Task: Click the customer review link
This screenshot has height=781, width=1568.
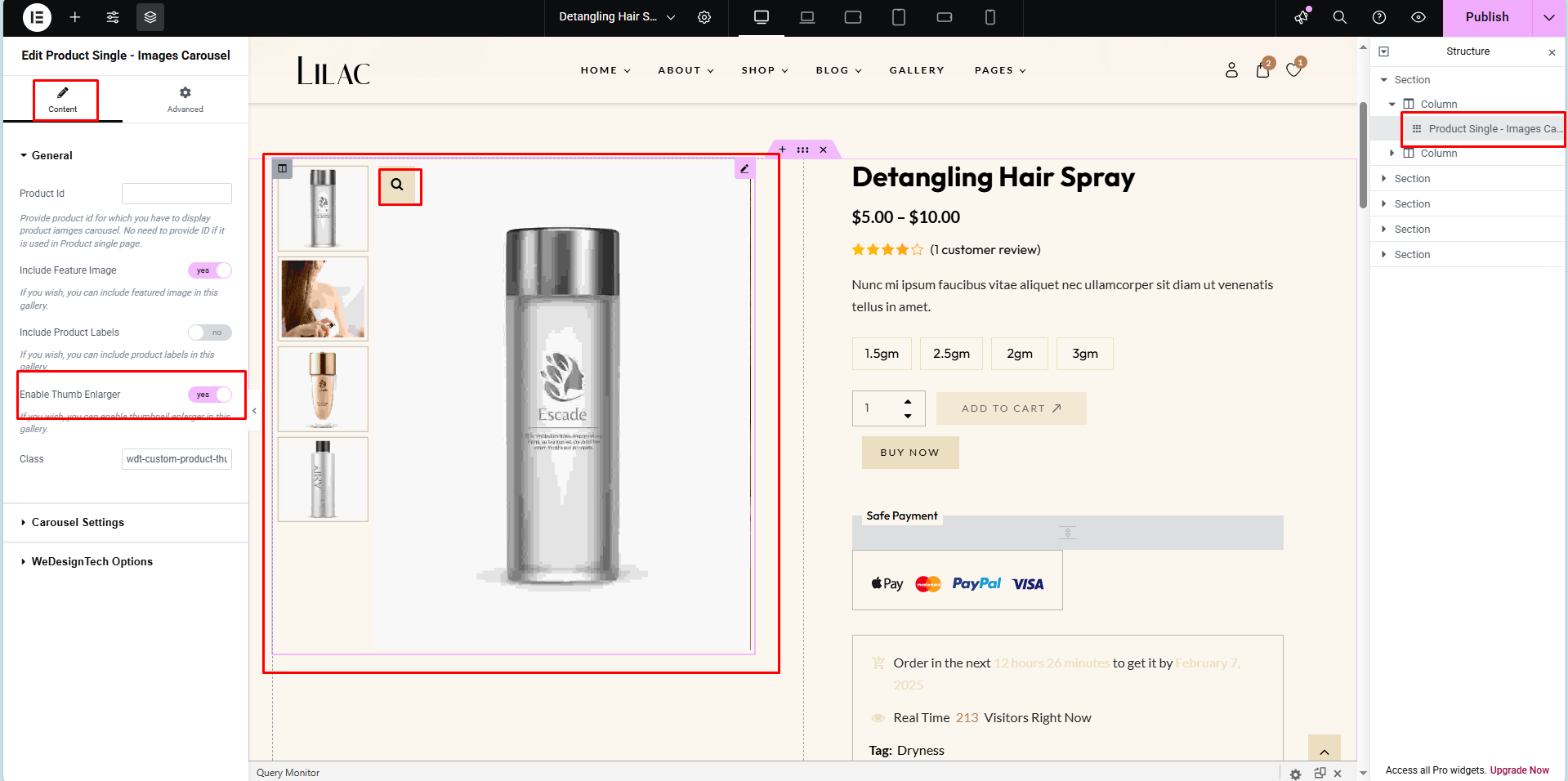Action: click(985, 250)
